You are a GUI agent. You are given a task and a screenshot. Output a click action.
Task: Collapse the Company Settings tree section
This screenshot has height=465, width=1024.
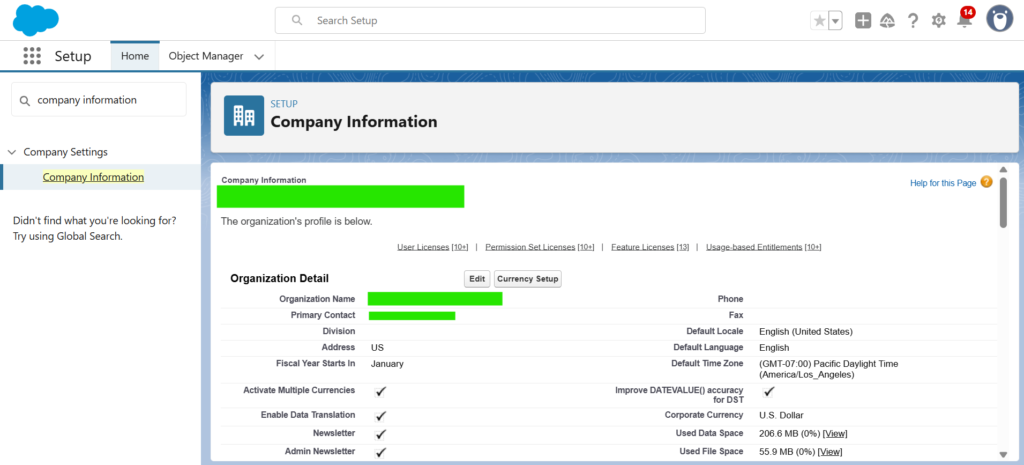tap(12, 152)
